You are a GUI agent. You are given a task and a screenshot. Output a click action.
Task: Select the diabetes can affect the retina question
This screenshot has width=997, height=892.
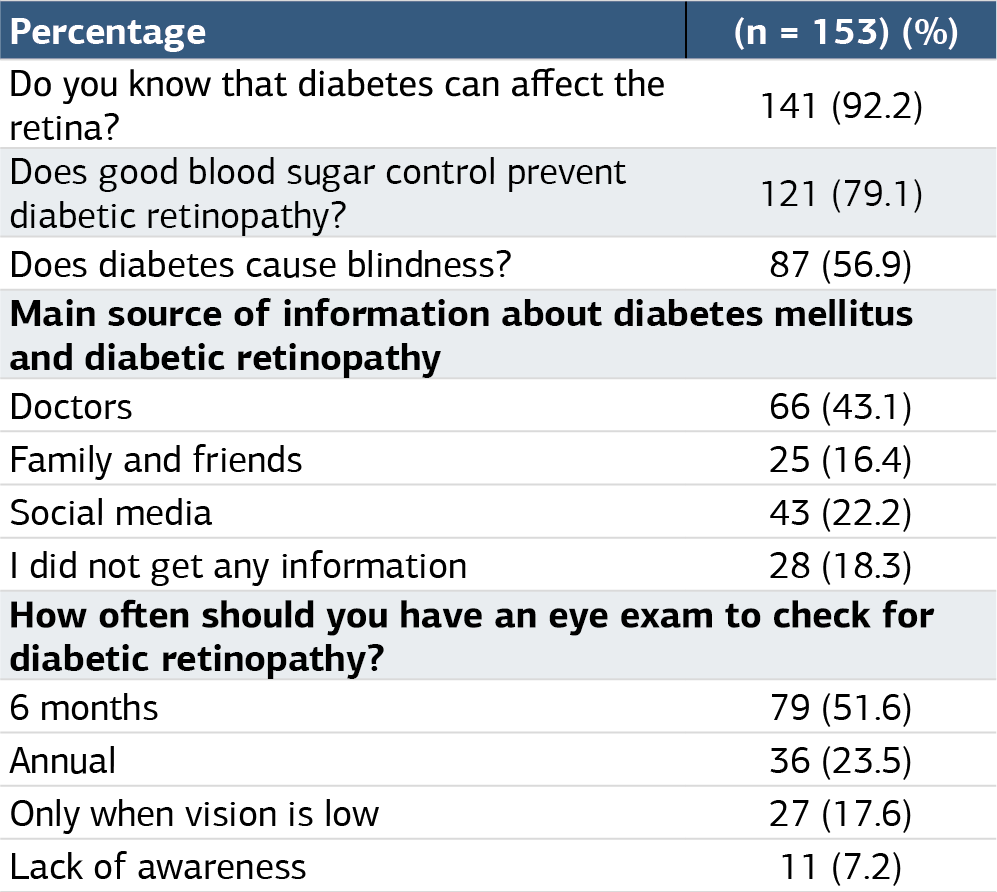pyautogui.click(x=337, y=106)
